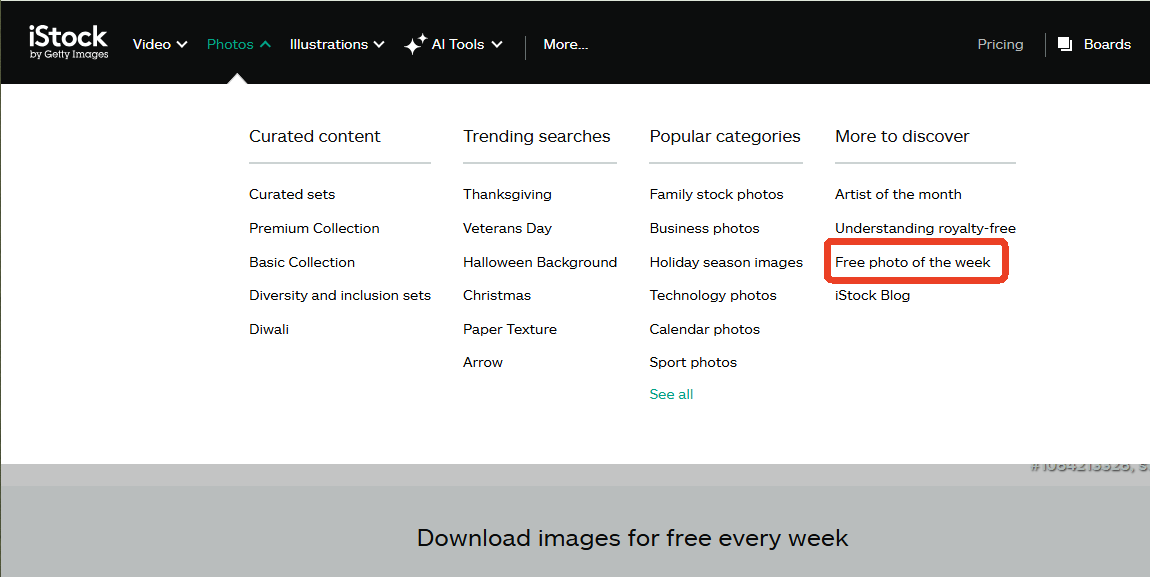The image size is (1150, 577).
Task: Open the iStock Blog link
Action: [x=873, y=295]
